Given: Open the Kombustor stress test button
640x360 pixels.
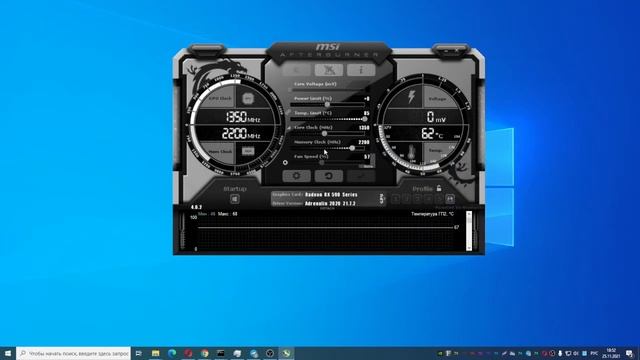Looking at the screenshot, I should click(296, 70).
